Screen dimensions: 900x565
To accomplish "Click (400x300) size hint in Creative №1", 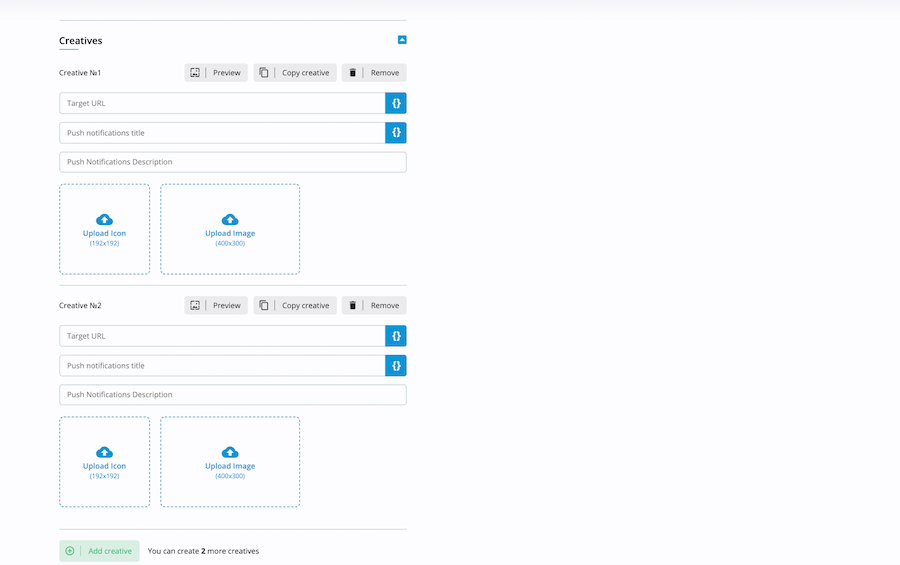I will [230, 243].
